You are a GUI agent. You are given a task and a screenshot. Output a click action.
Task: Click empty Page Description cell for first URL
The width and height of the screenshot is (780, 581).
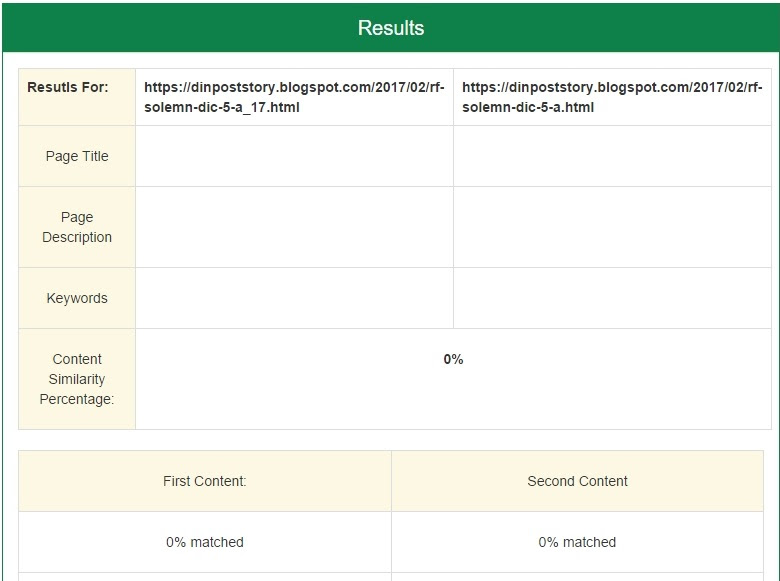(x=294, y=227)
